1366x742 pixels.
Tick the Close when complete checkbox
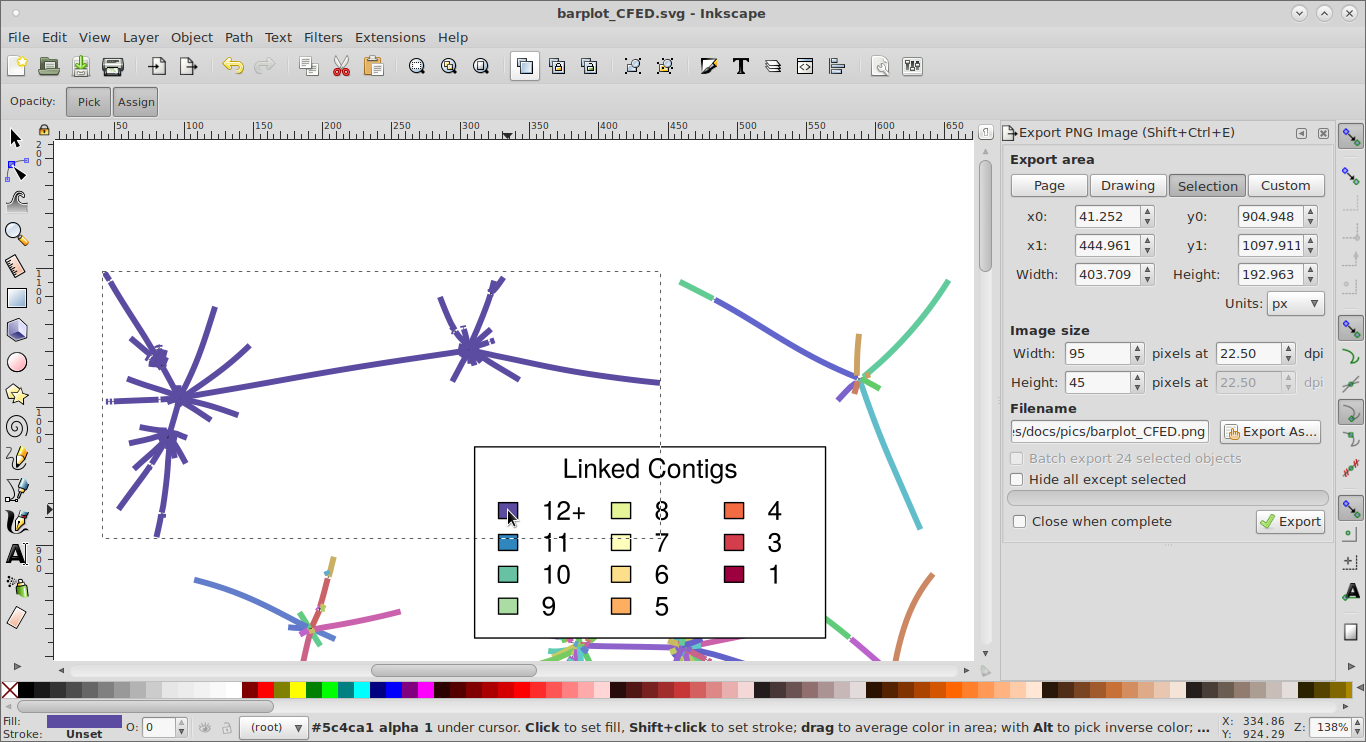1020,522
